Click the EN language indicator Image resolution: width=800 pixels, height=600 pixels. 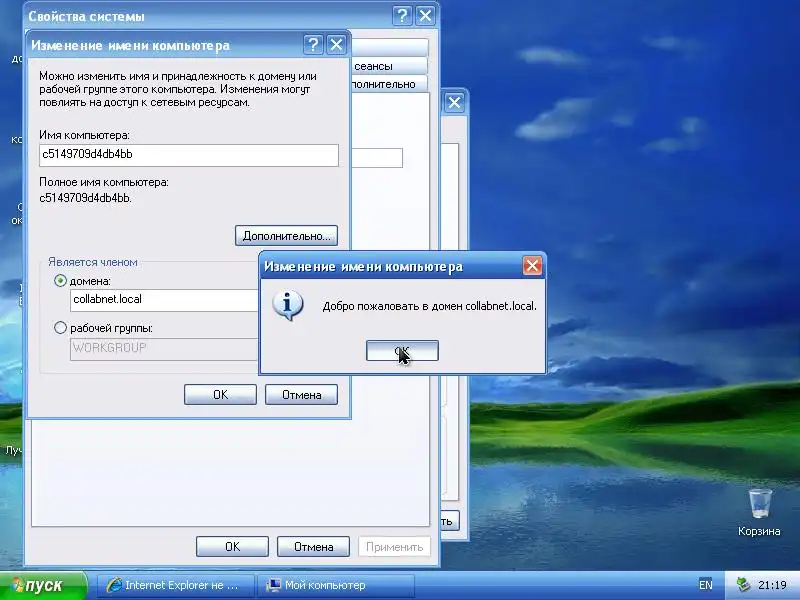[x=706, y=585]
